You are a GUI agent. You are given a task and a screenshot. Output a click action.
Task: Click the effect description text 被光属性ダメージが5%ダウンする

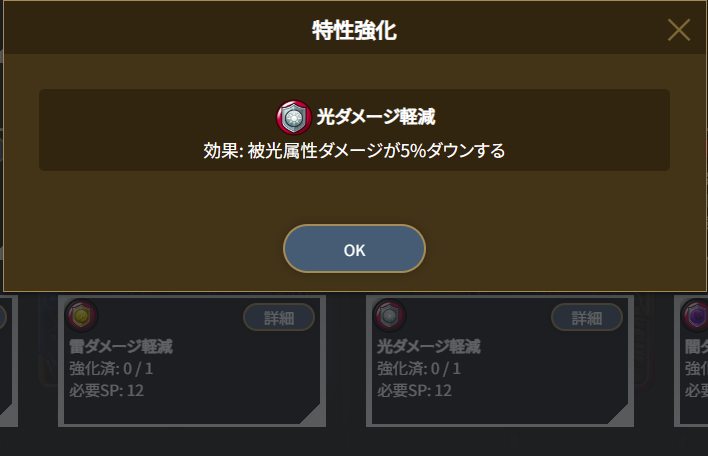tap(376, 151)
